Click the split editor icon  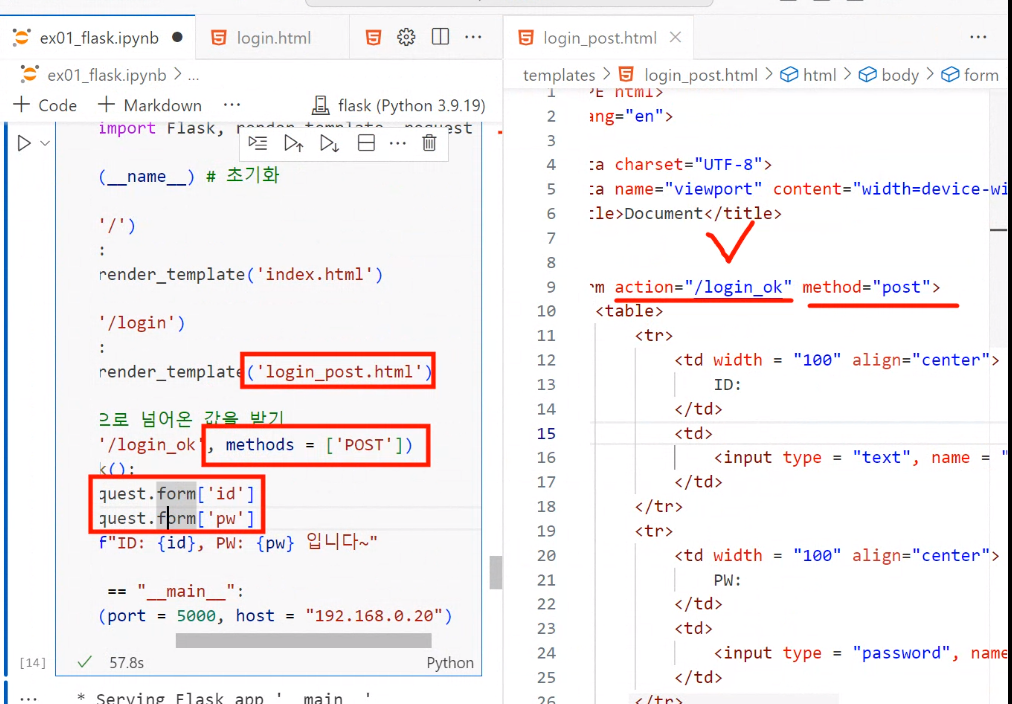click(x=440, y=37)
